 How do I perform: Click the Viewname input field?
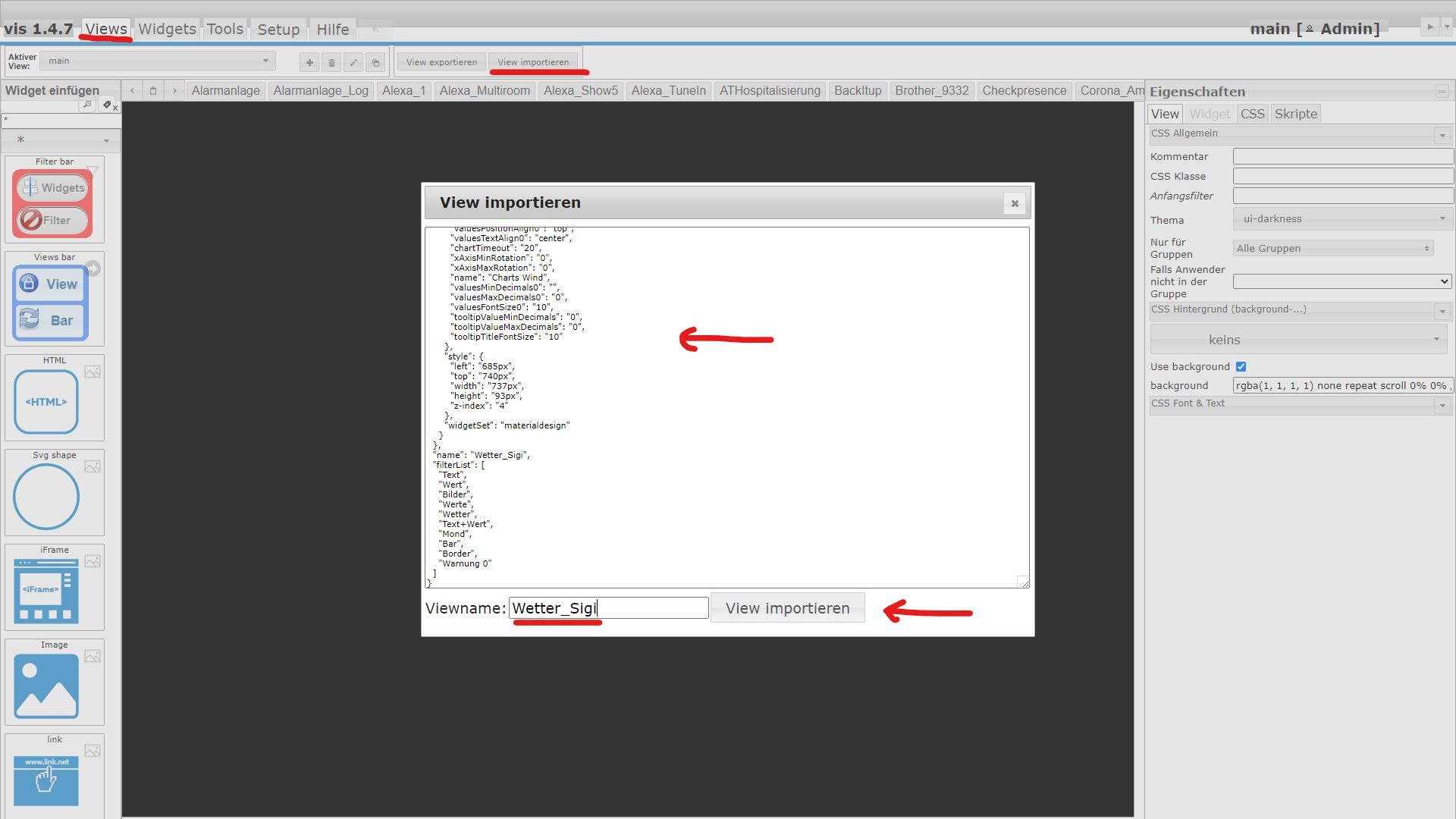click(x=608, y=608)
